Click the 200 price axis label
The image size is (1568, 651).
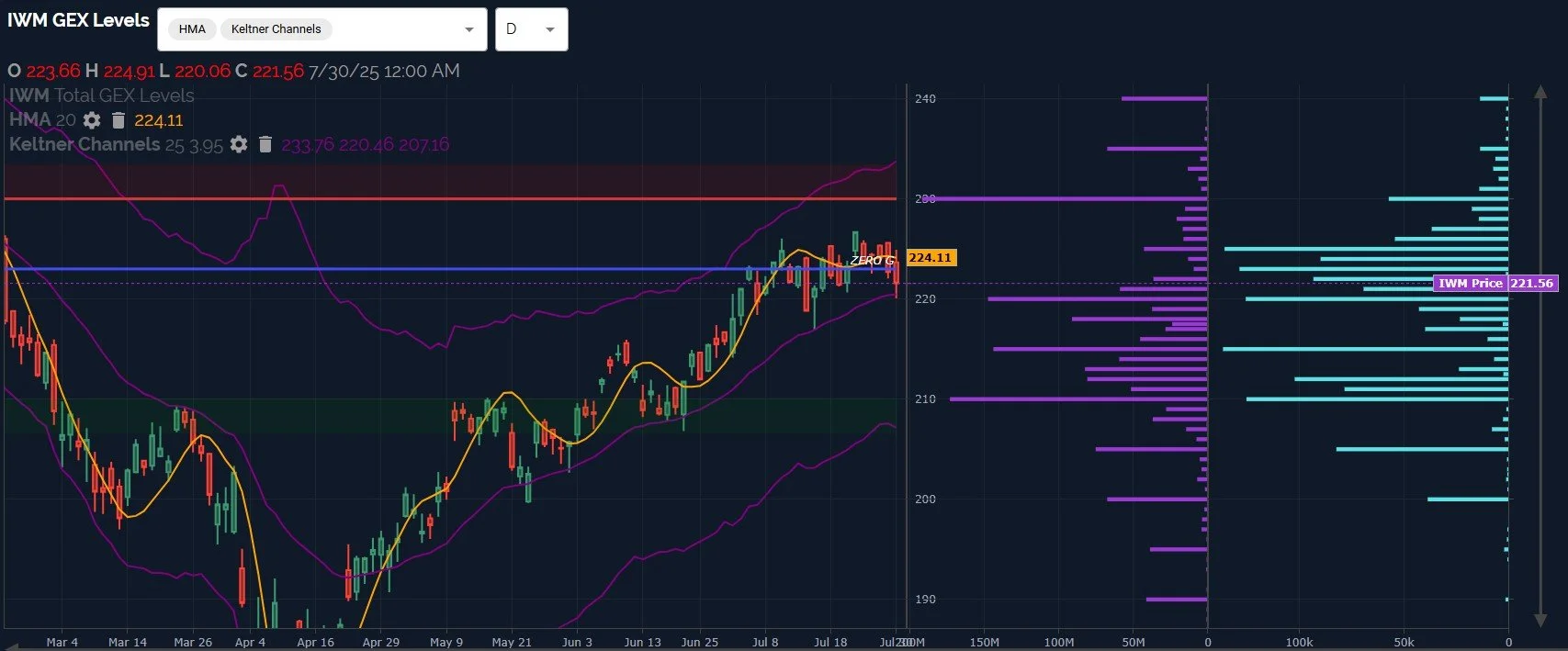925,499
